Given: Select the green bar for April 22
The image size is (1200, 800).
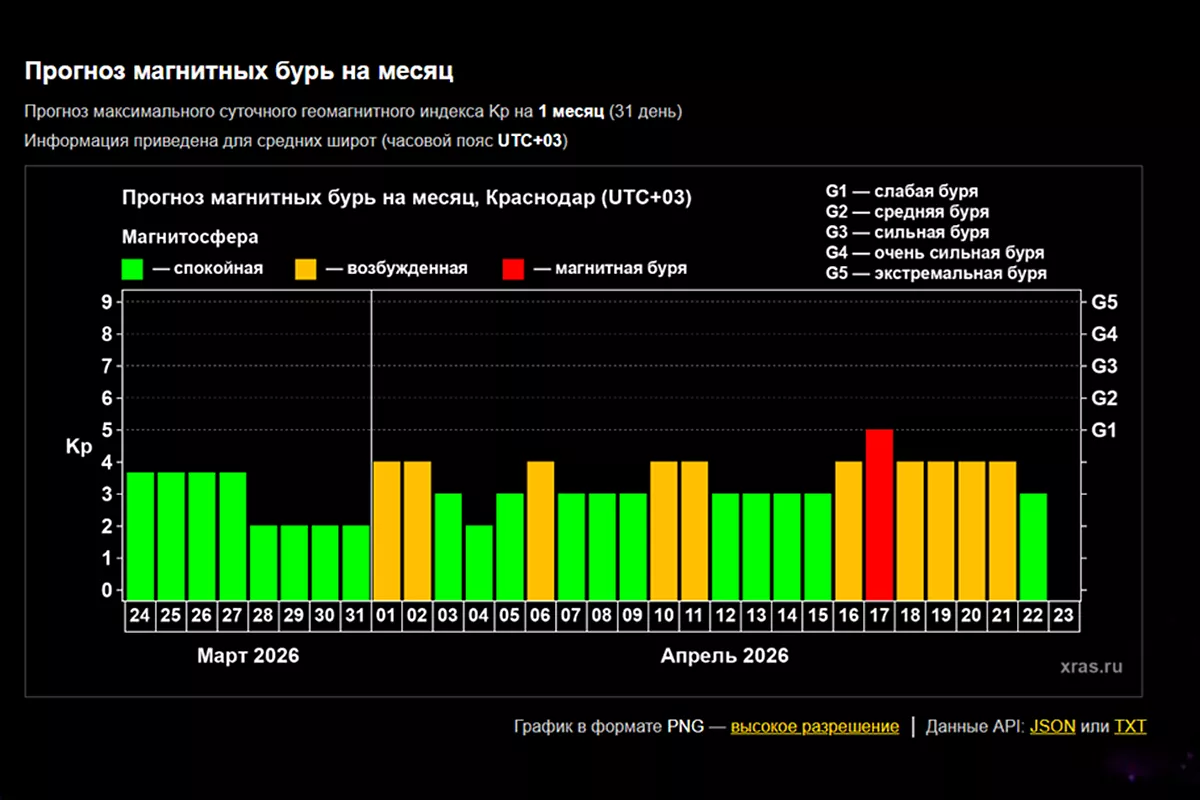Looking at the screenshot, I should (1033, 546).
